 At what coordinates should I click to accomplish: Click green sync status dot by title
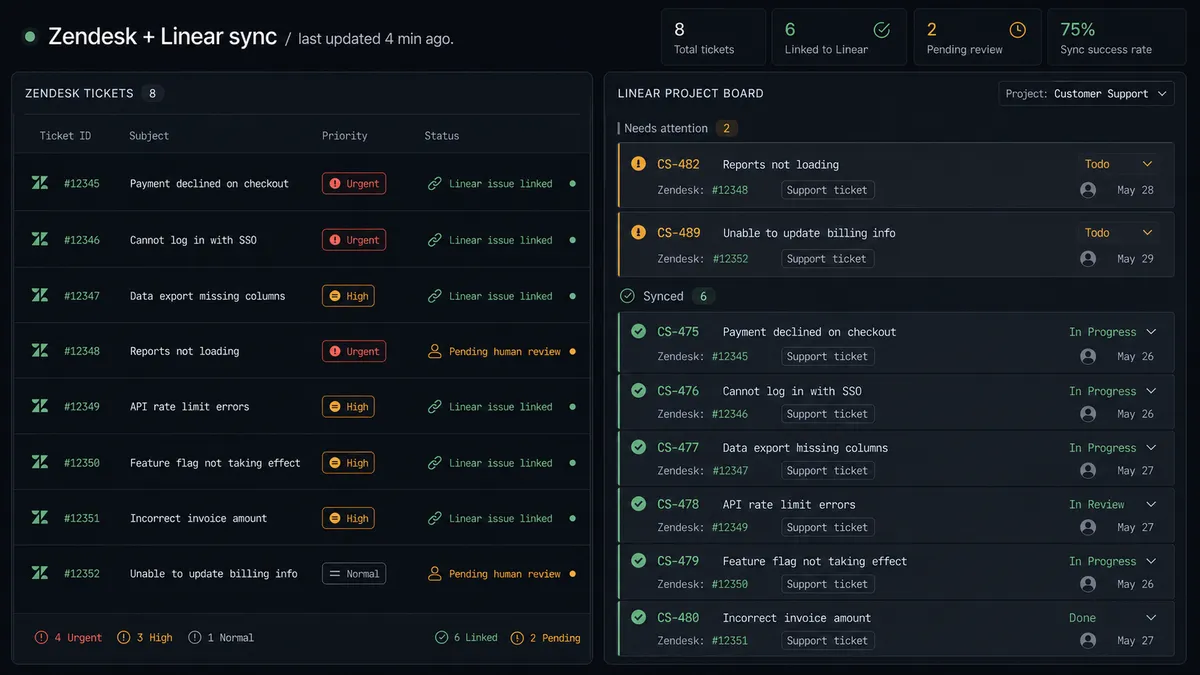point(30,37)
